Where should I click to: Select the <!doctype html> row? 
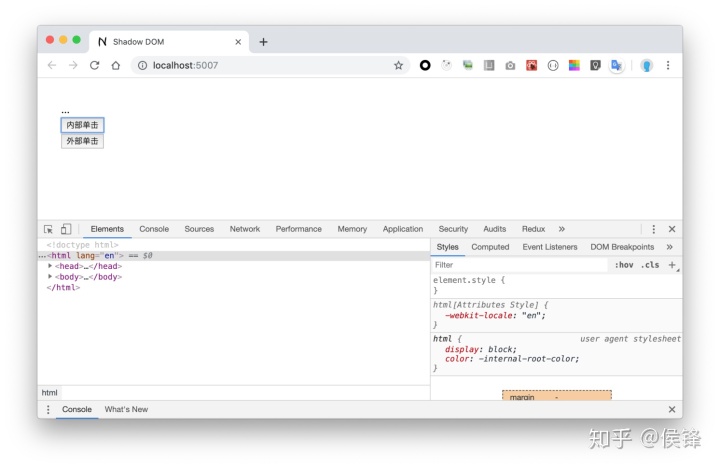pos(234,245)
